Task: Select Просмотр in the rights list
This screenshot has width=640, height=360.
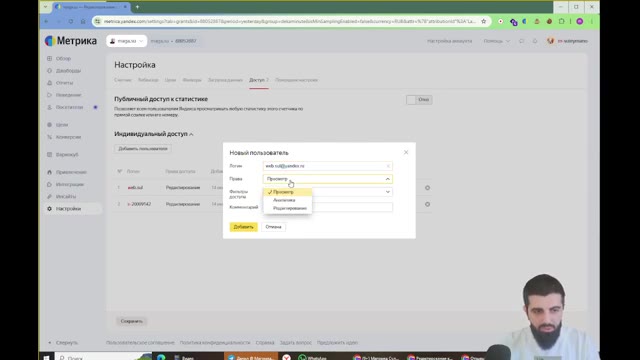Action: [x=288, y=192]
